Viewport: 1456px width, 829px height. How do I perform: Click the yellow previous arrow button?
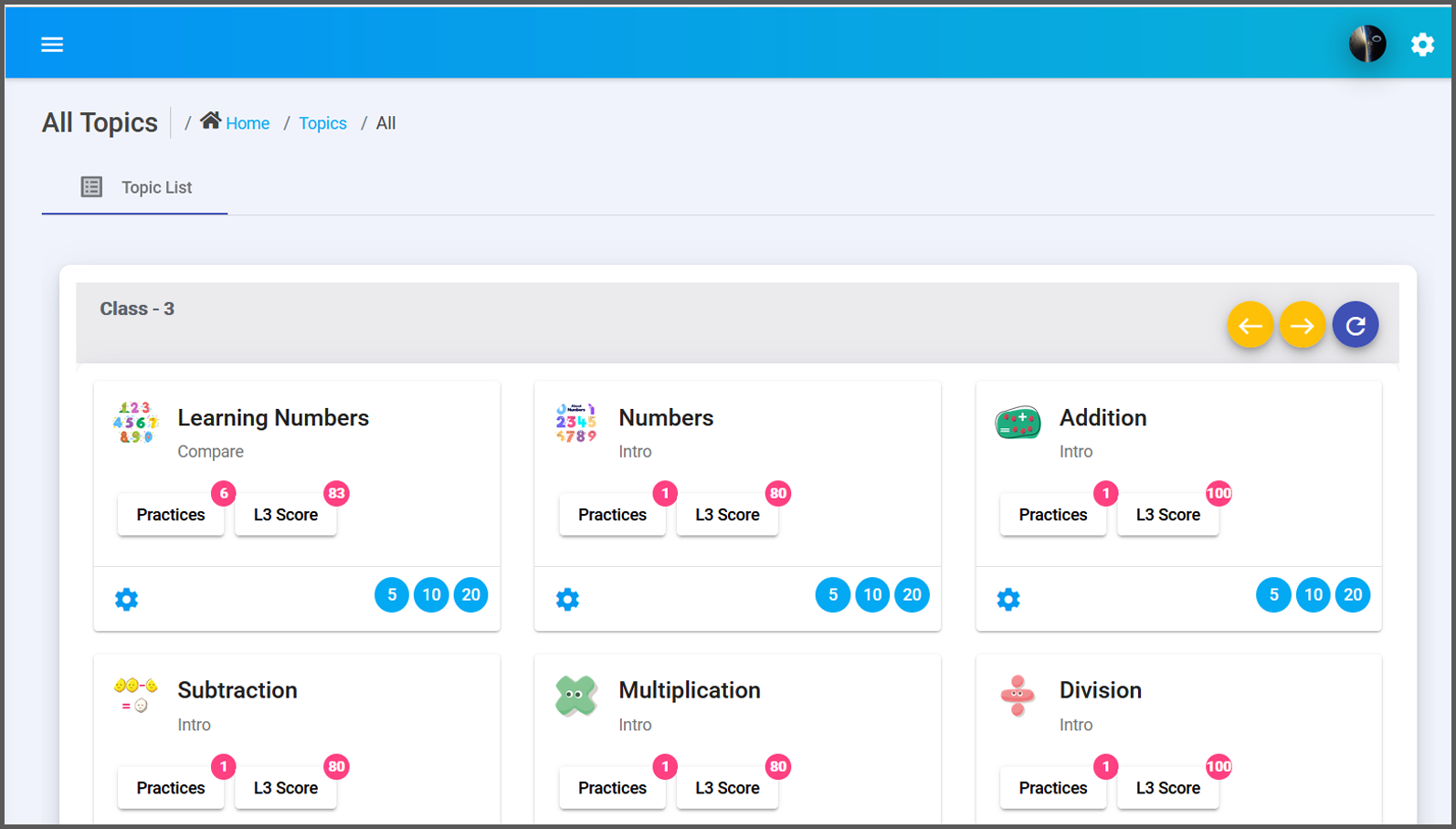pos(1250,325)
